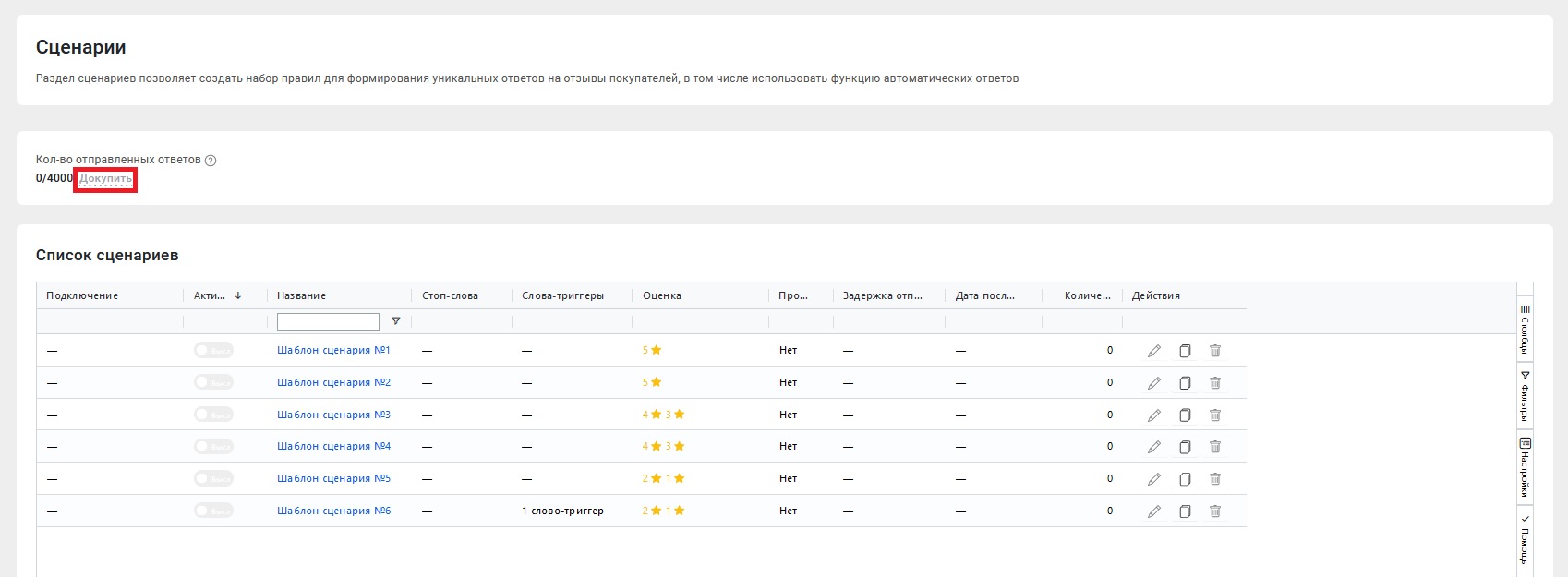Toggle activity switch for Шаблон сценария №1
Viewport: 1568px width, 577px height.
click(213, 351)
